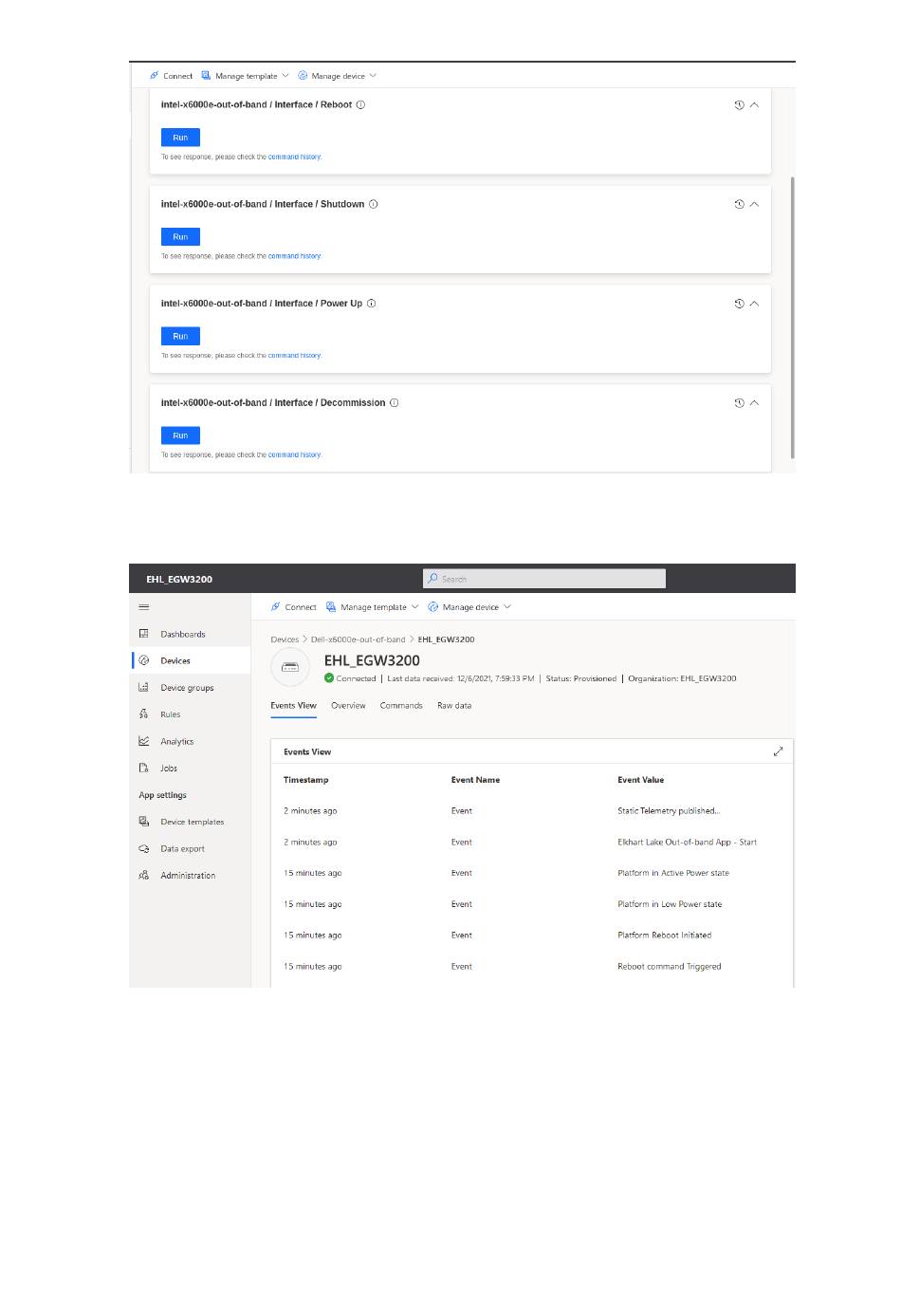Run the Power Up command
Viewport: 901px width, 1316px height.
coord(180,336)
